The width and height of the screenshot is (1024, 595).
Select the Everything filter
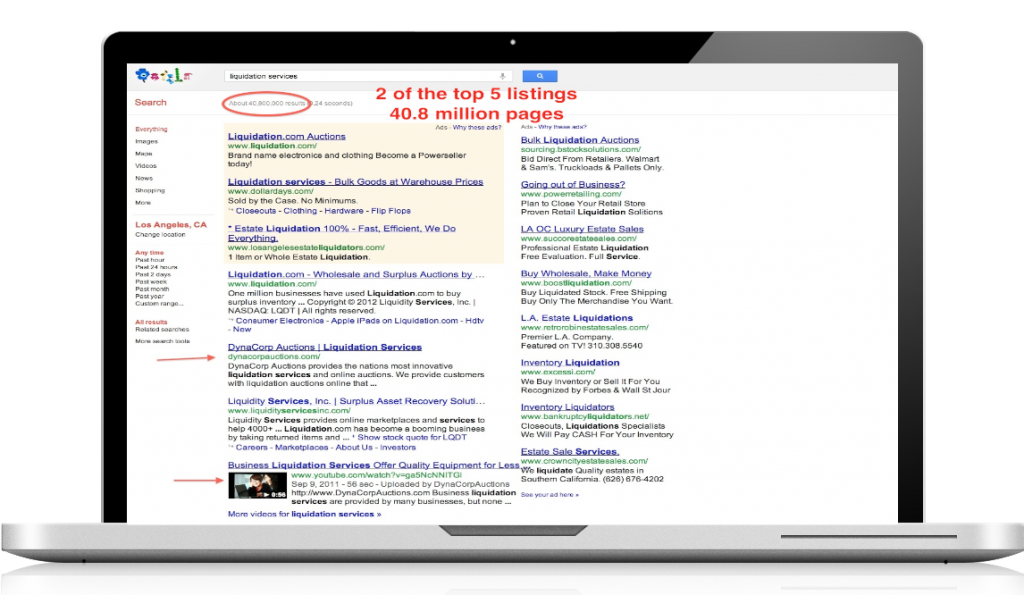coord(152,129)
